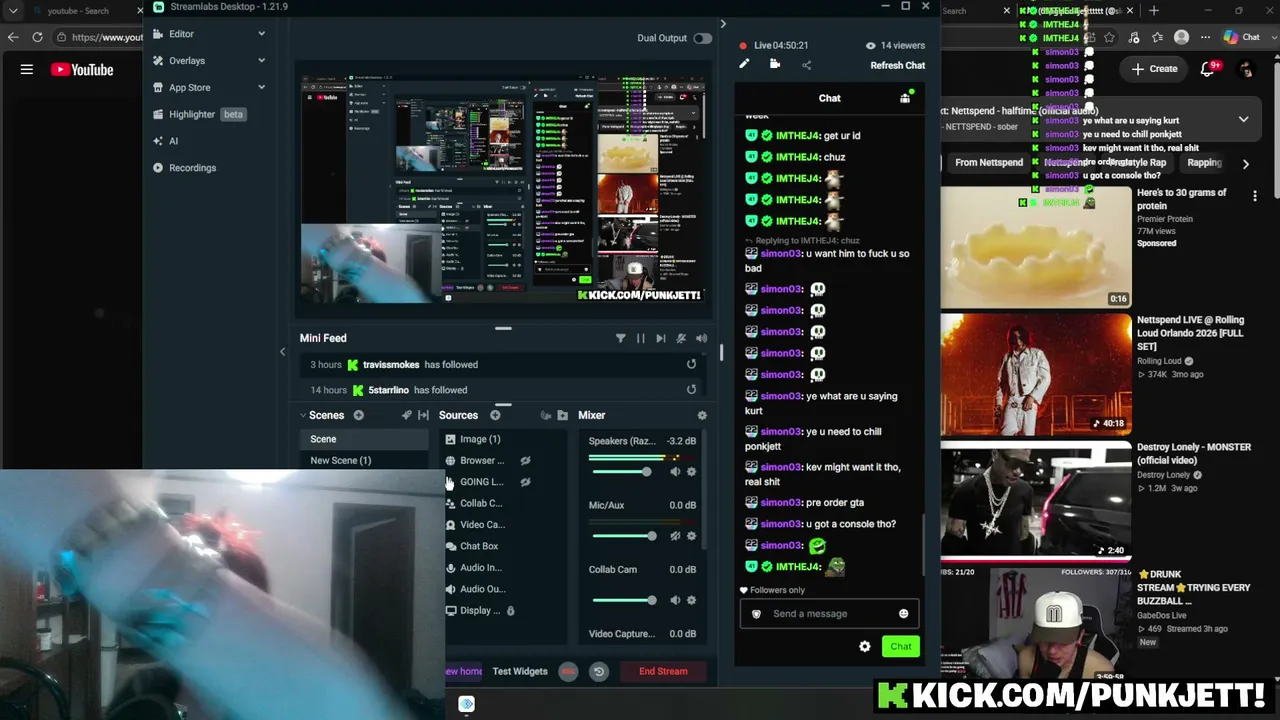
Task: Toggle visibility of the Browser source
Action: 525,461
